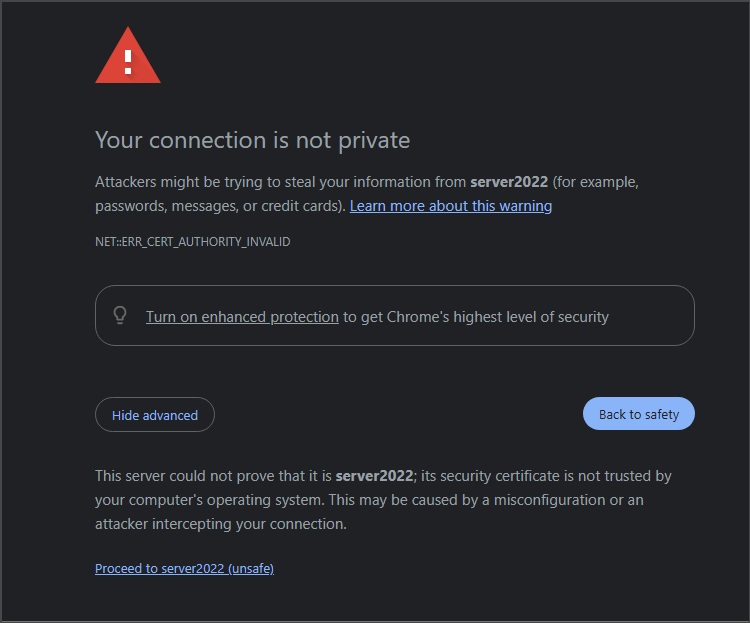750x623 pixels.
Task: Click the passwords, messages, or credit cards text
Action: 220,206
